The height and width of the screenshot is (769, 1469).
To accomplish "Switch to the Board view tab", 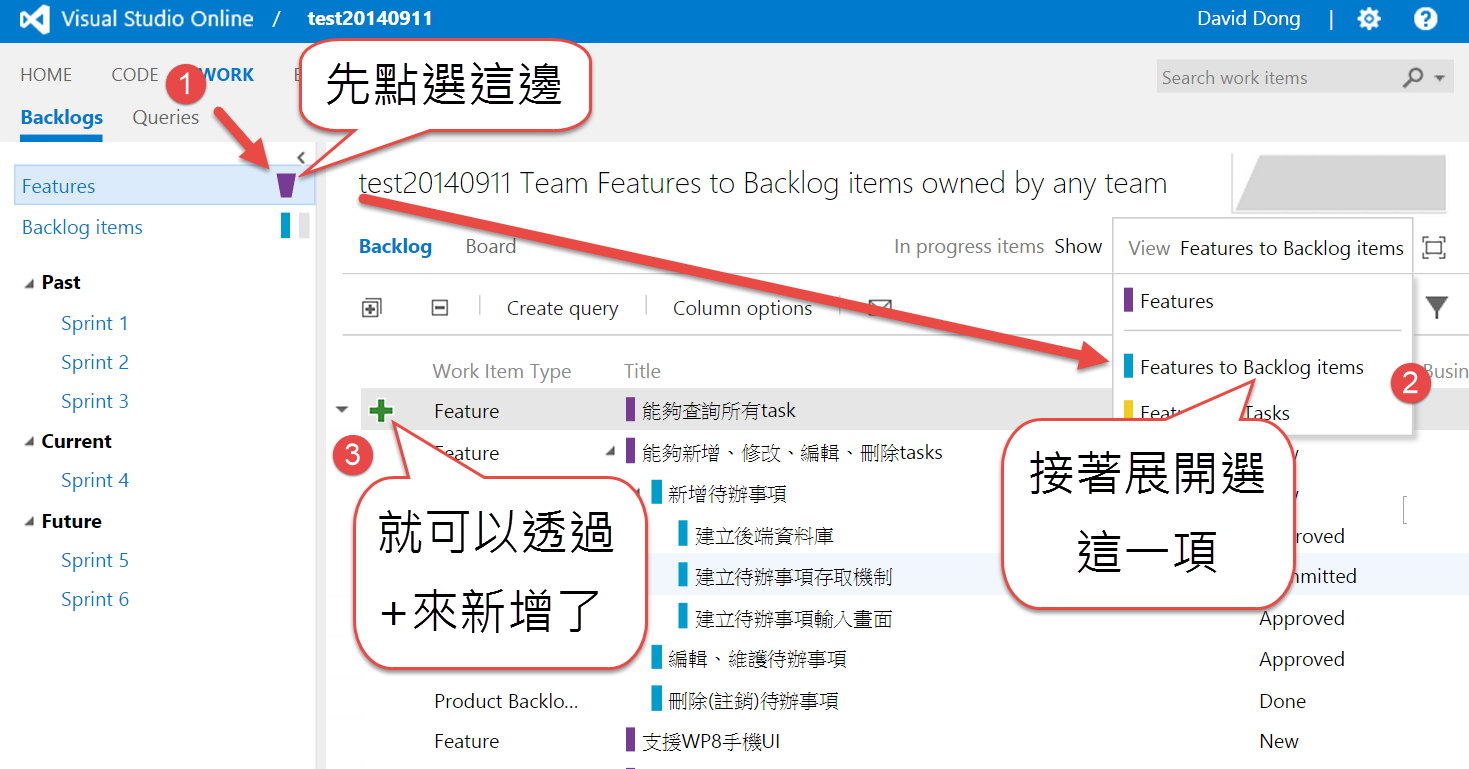I will pyautogui.click(x=490, y=246).
